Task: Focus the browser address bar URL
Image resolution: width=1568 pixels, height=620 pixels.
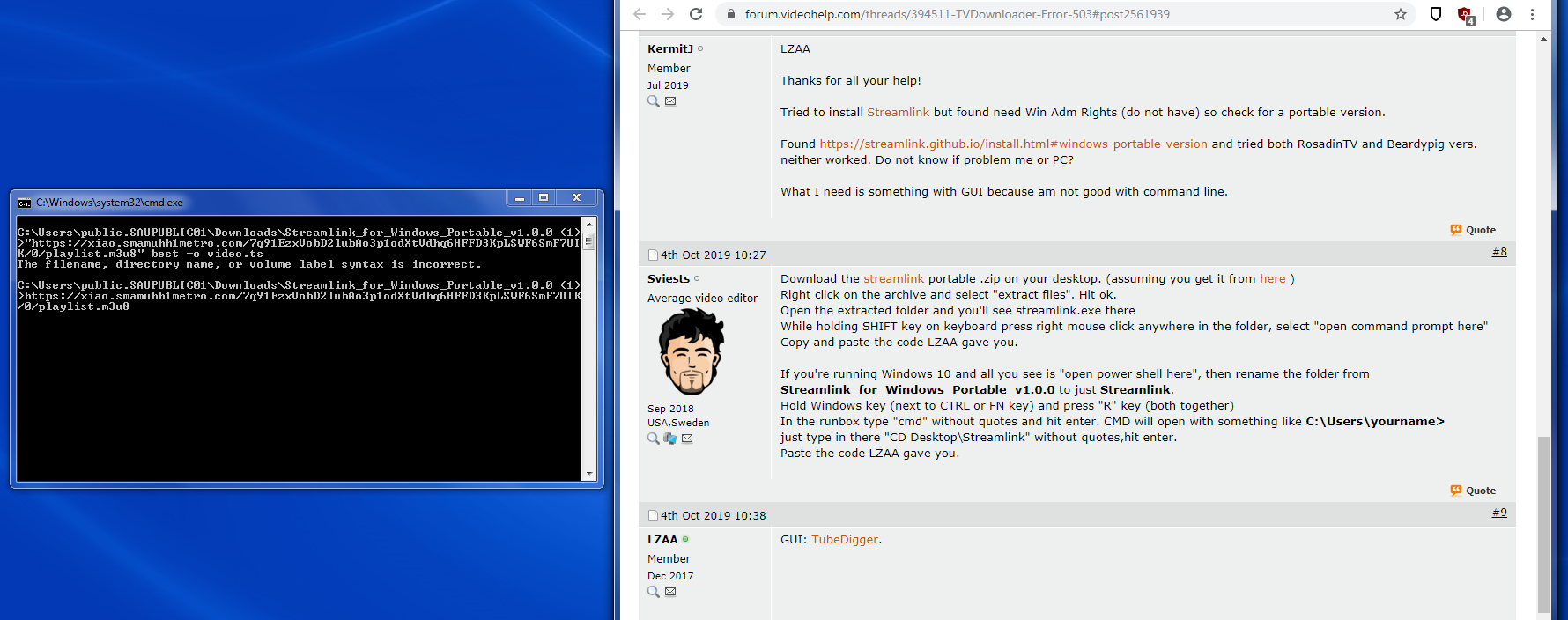Action: (x=958, y=14)
